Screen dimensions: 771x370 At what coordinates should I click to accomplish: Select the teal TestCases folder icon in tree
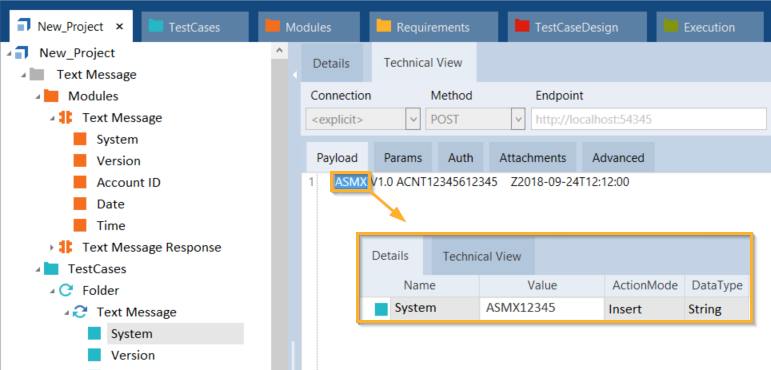(51, 269)
